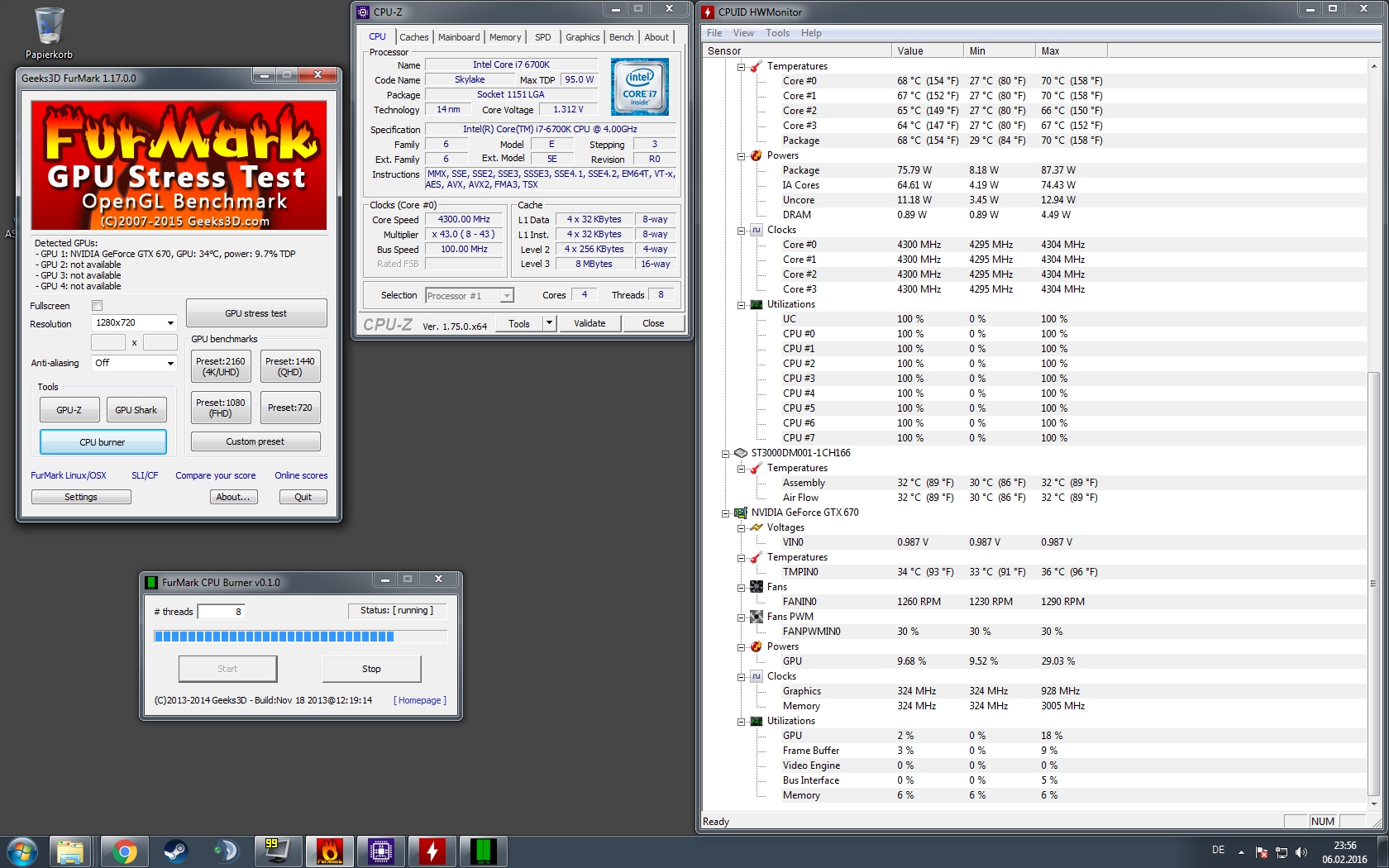Click the CPU Powers flame icon
Screen dimensions: 1389x868
click(x=756, y=155)
